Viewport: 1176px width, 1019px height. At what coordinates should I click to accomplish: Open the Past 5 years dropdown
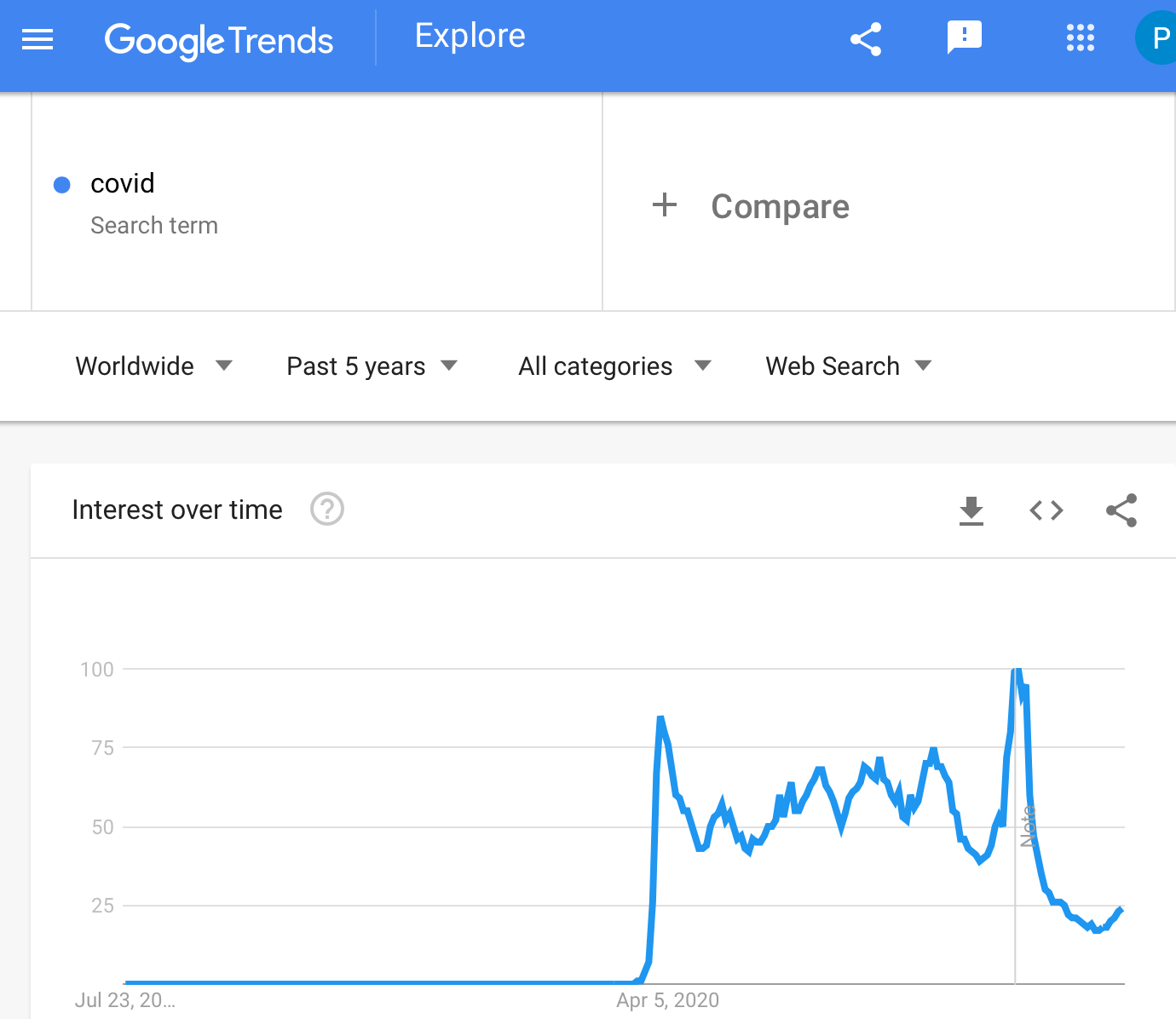pyautogui.click(x=372, y=366)
